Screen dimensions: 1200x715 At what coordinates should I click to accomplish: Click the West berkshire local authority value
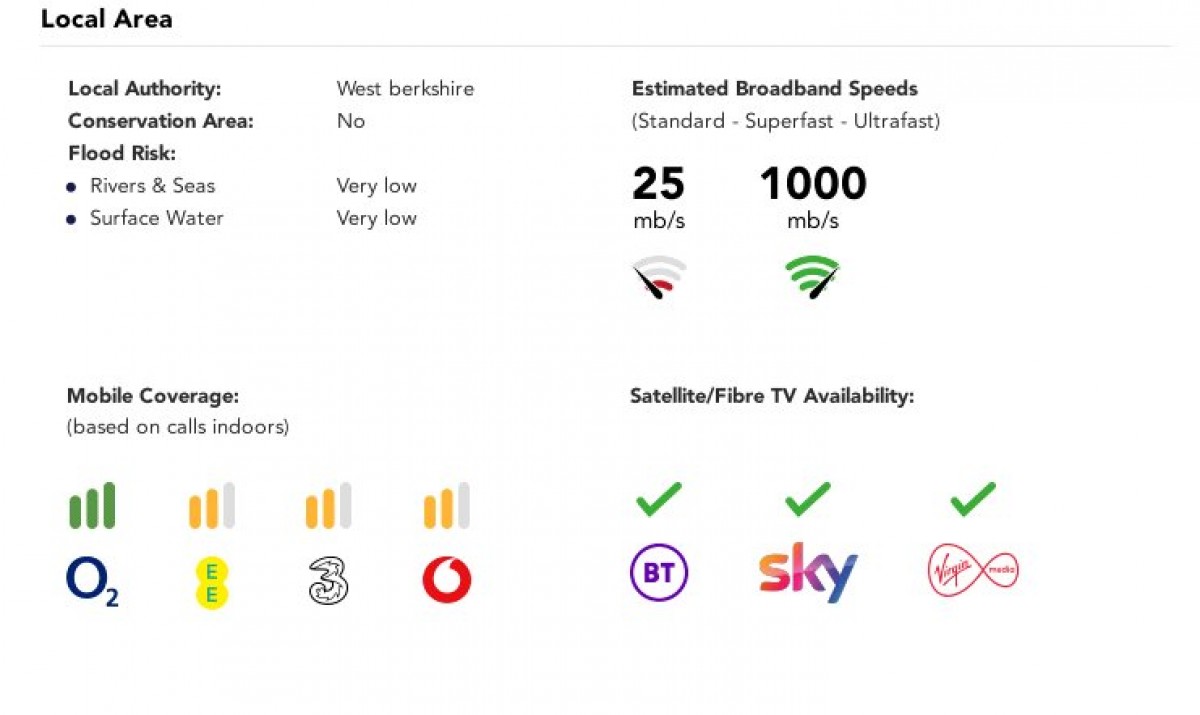coord(405,89)
